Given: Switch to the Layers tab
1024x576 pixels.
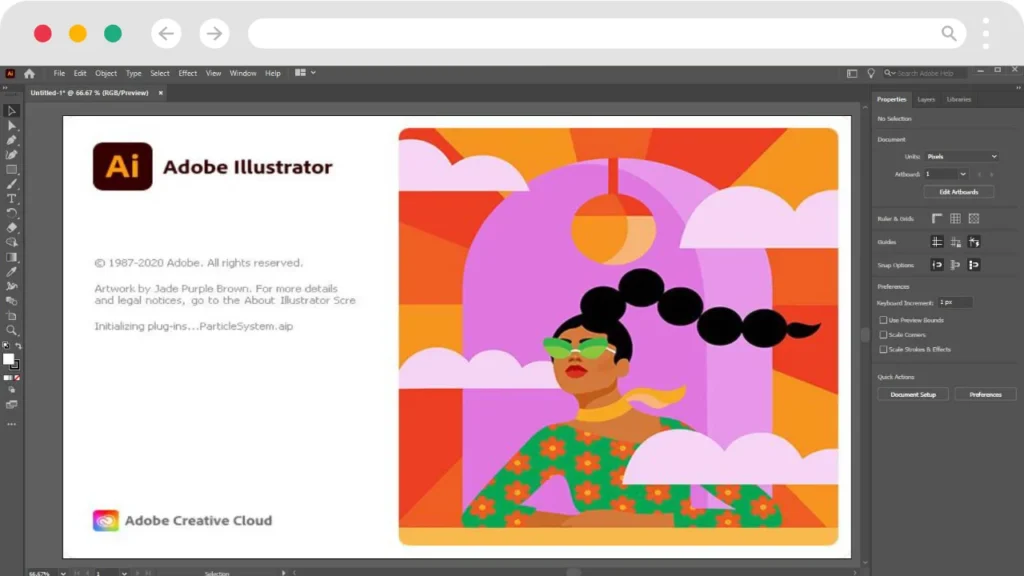Looking at the screenshot, I should coord(926,99).
